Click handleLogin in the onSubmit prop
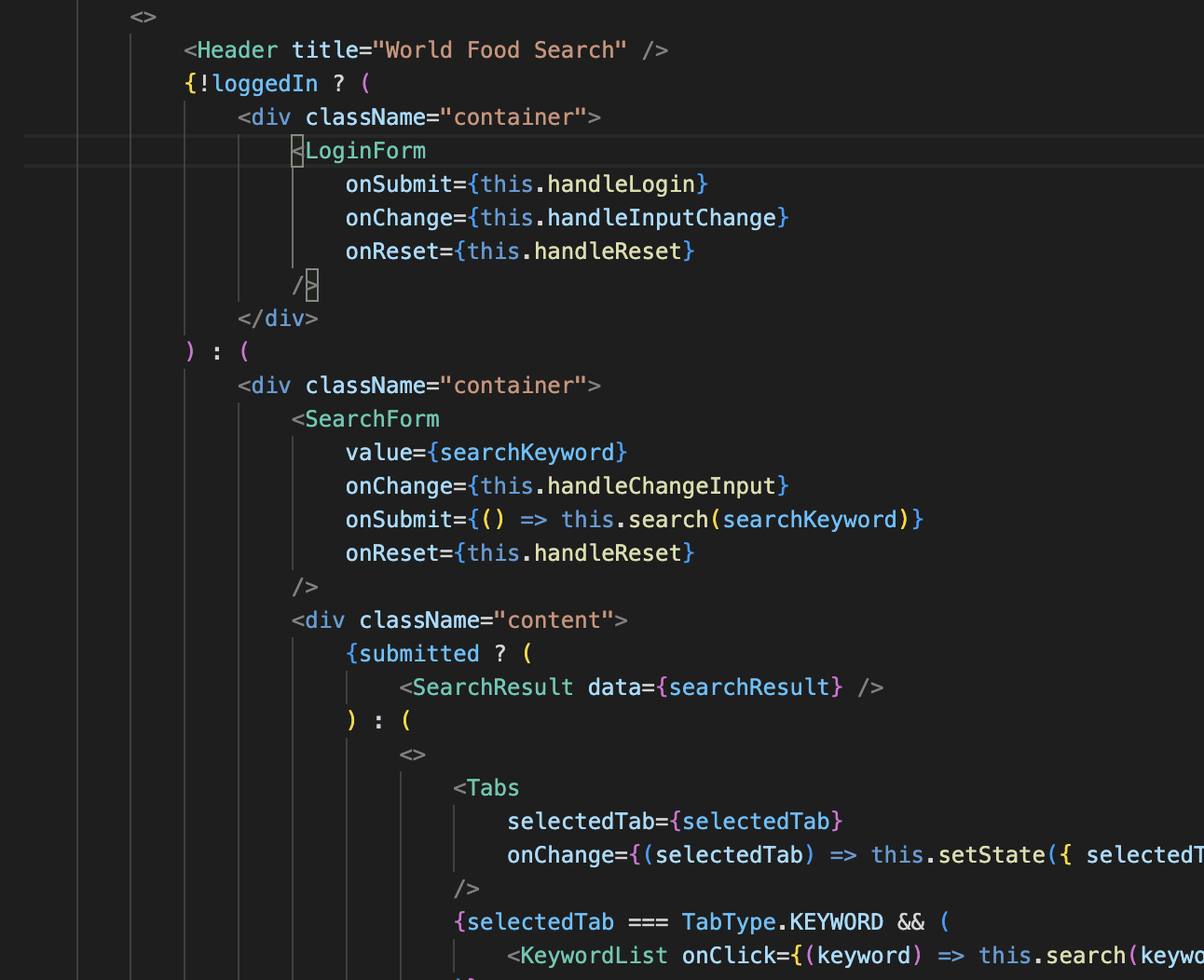 pos(622,184)
